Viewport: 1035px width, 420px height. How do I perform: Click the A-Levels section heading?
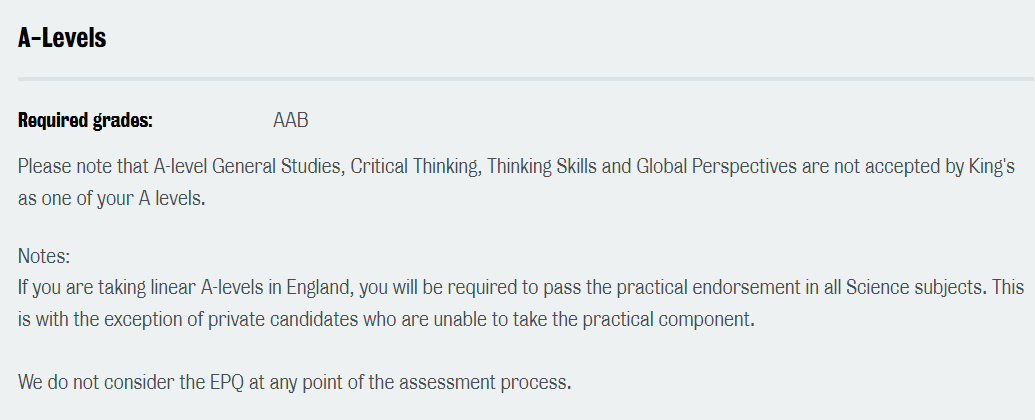click(x=62, y=38)
